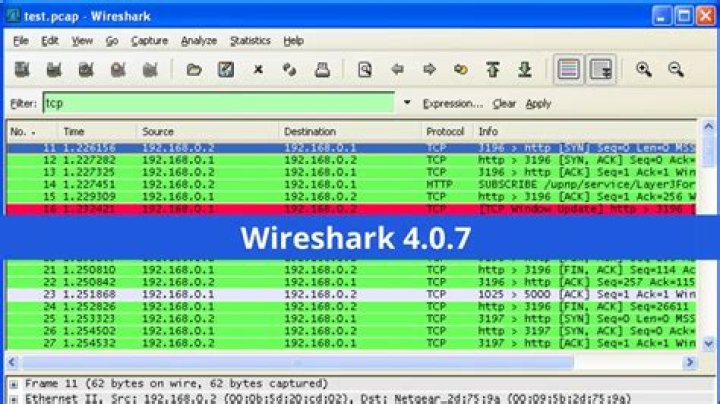
Task: Open a capture file with folder icon
Action: click(194, 70)
